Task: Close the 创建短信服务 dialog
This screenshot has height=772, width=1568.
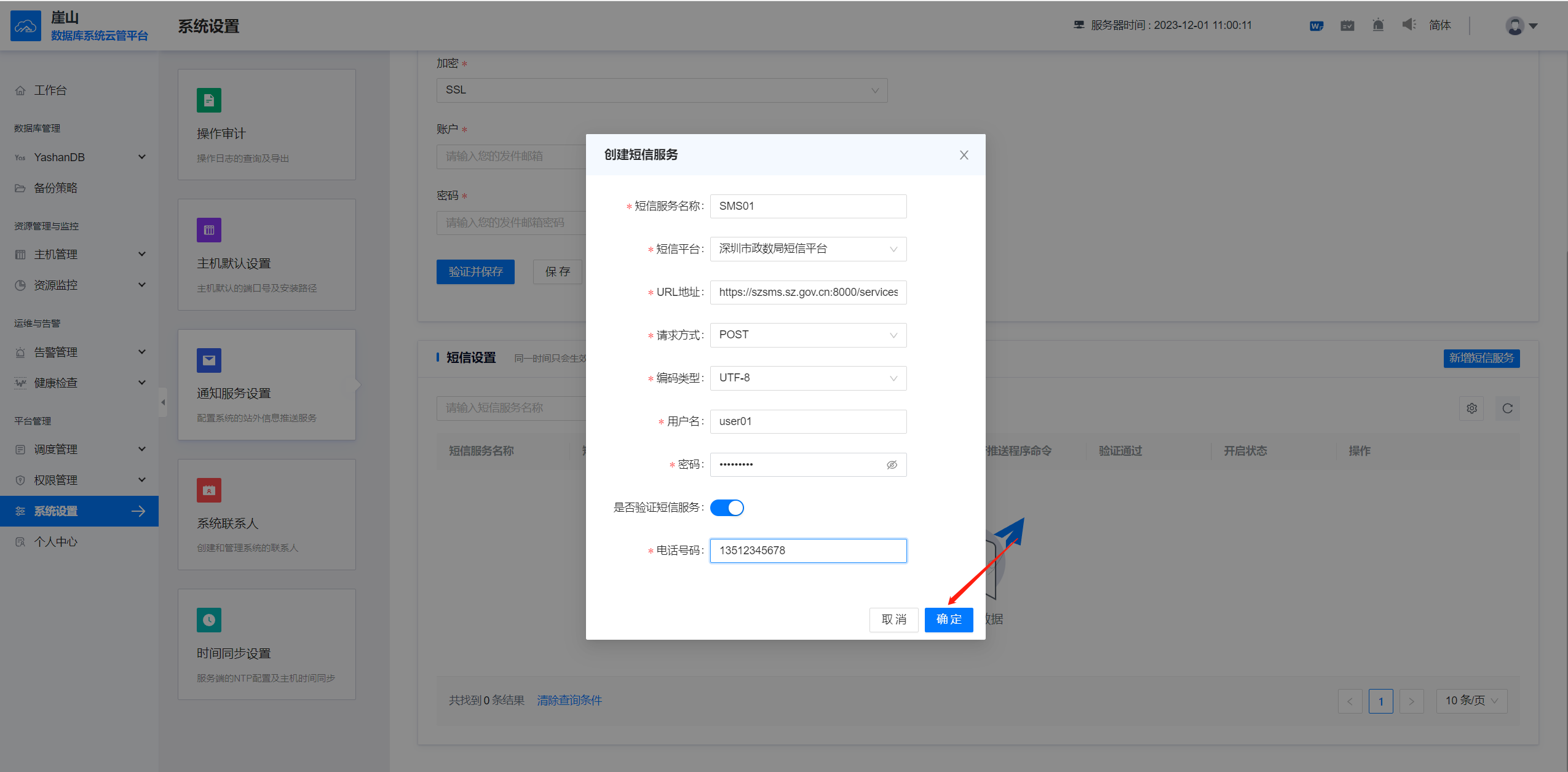Action: point(964,155)
